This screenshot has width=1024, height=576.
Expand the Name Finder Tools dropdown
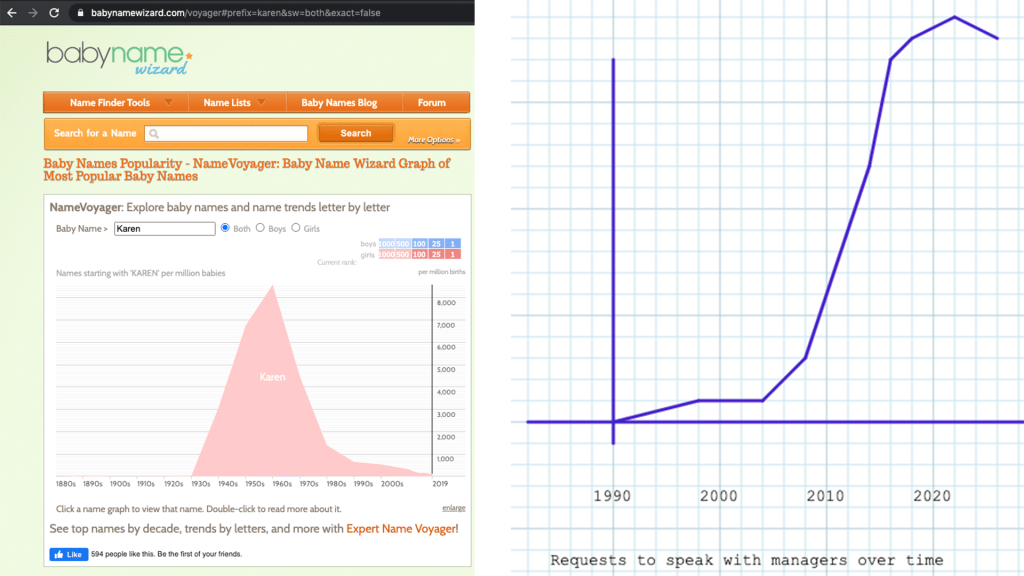121,102
